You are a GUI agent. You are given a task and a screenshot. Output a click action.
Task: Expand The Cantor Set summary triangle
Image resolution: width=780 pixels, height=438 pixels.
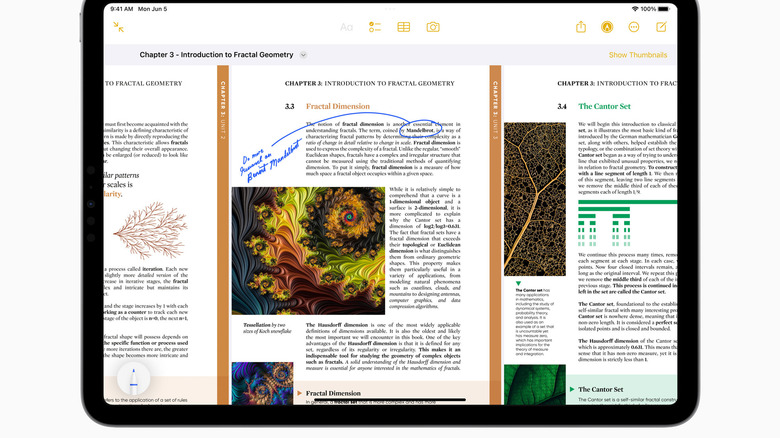click(x=571, y=388)
